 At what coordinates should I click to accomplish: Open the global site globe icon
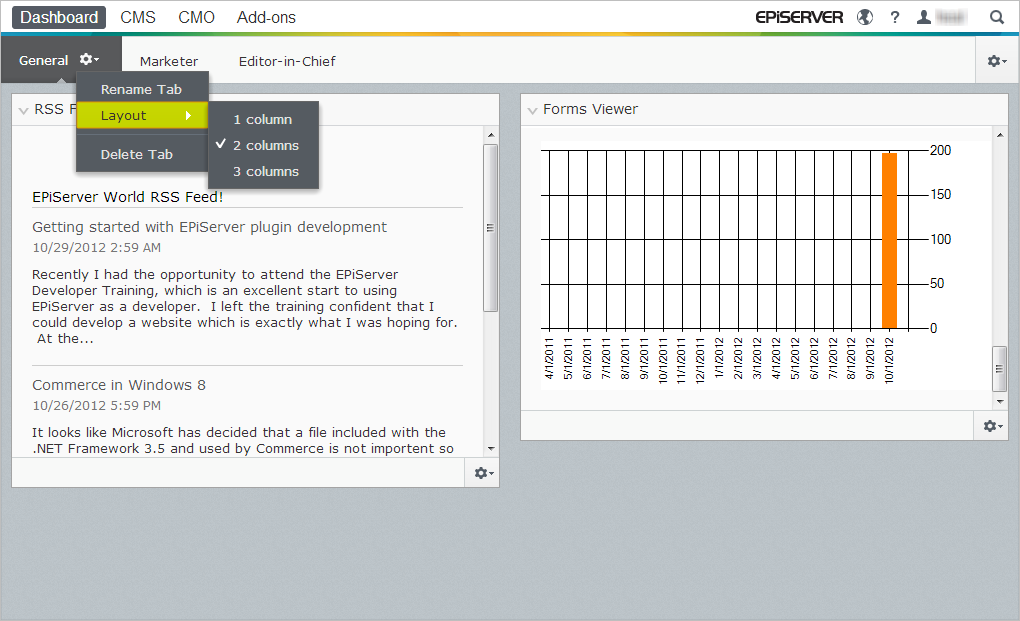pyautogui.click(x=865, y=18)
